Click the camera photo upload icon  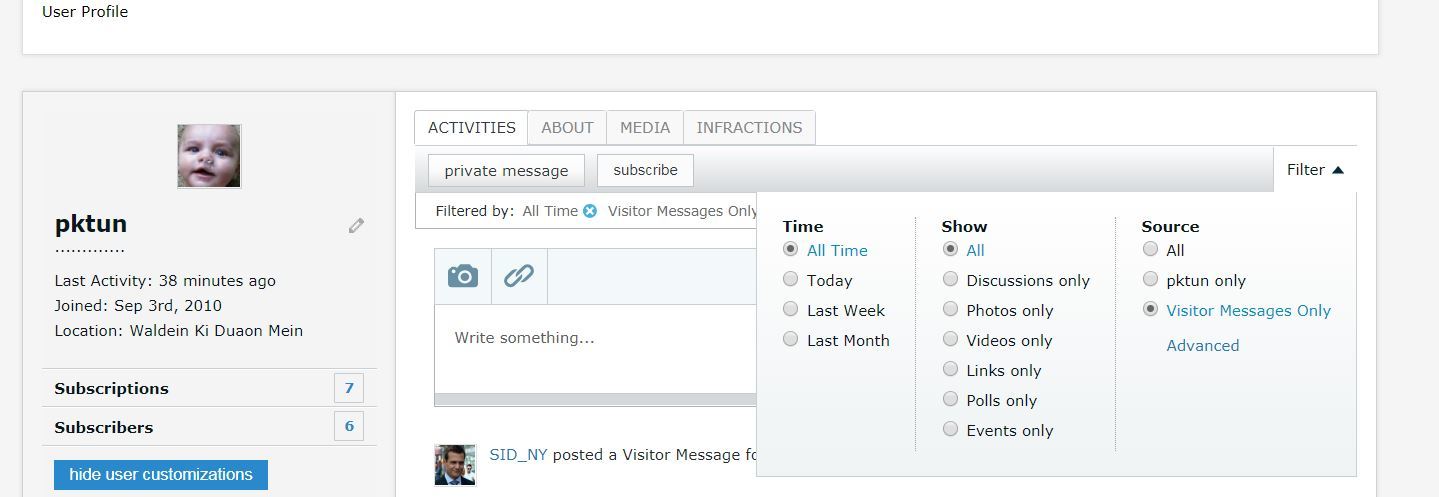click(462, 276)
